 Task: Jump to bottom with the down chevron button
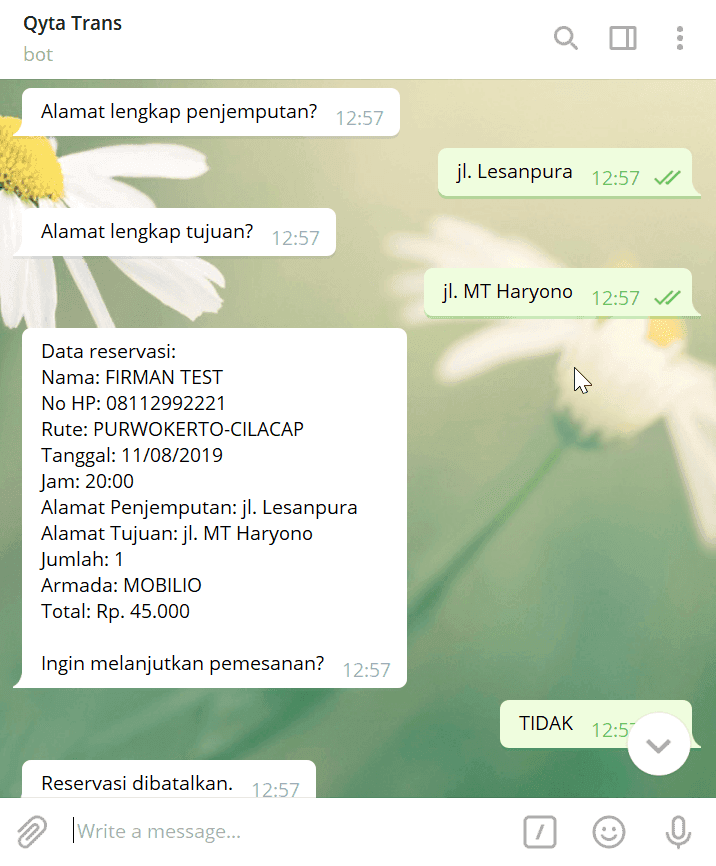point(659,744)
